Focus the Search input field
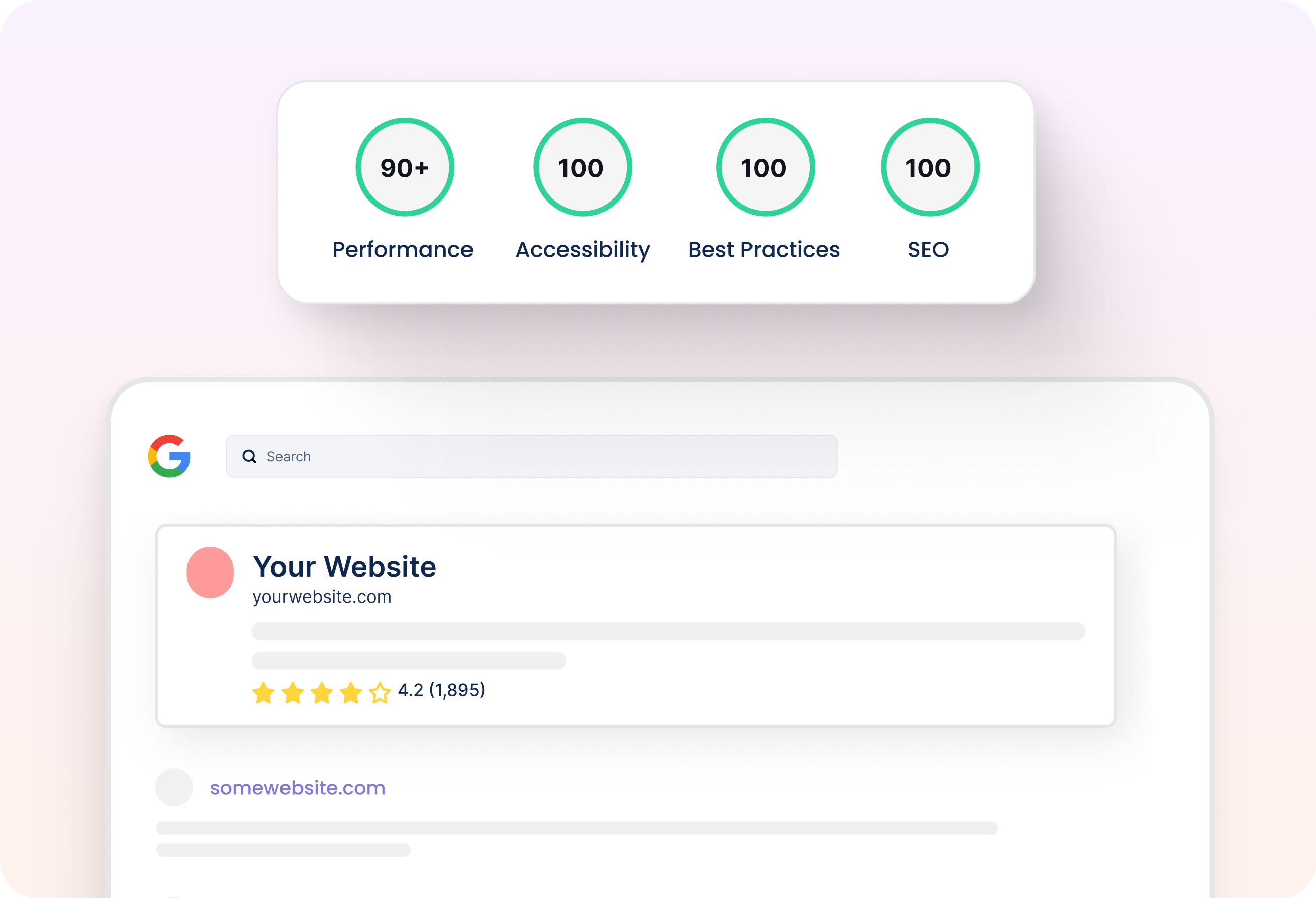The image size is (1316, 898). click(532, 456)
